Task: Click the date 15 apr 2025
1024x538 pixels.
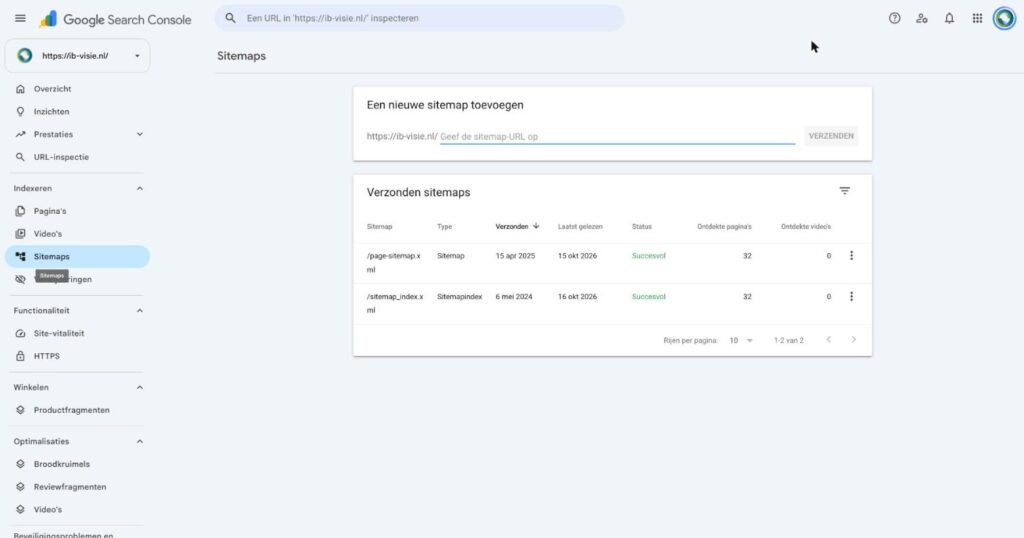Action: click(x=515, y=256)
